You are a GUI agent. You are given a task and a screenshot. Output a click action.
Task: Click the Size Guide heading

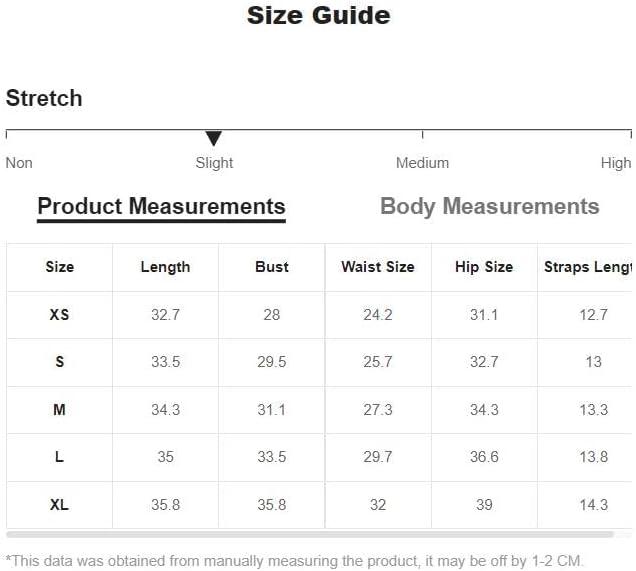point(318,15)
